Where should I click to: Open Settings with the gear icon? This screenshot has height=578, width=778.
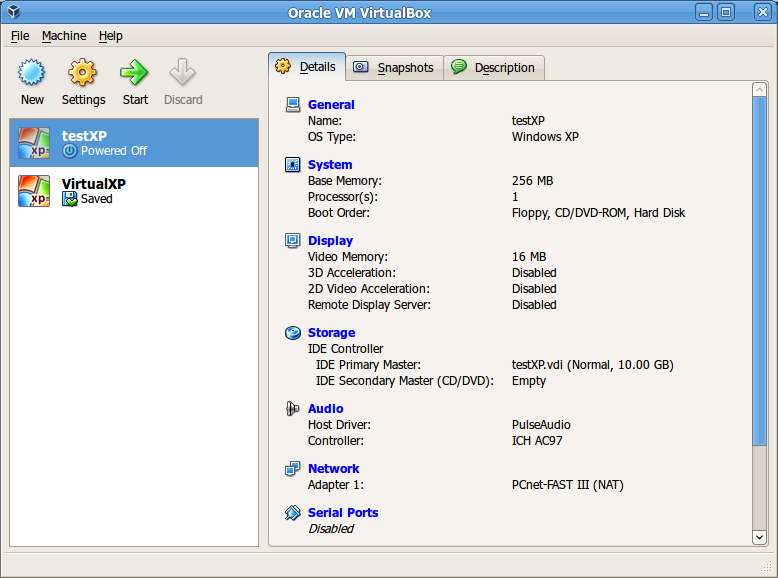pyautogui.click(x=82, y=73)
